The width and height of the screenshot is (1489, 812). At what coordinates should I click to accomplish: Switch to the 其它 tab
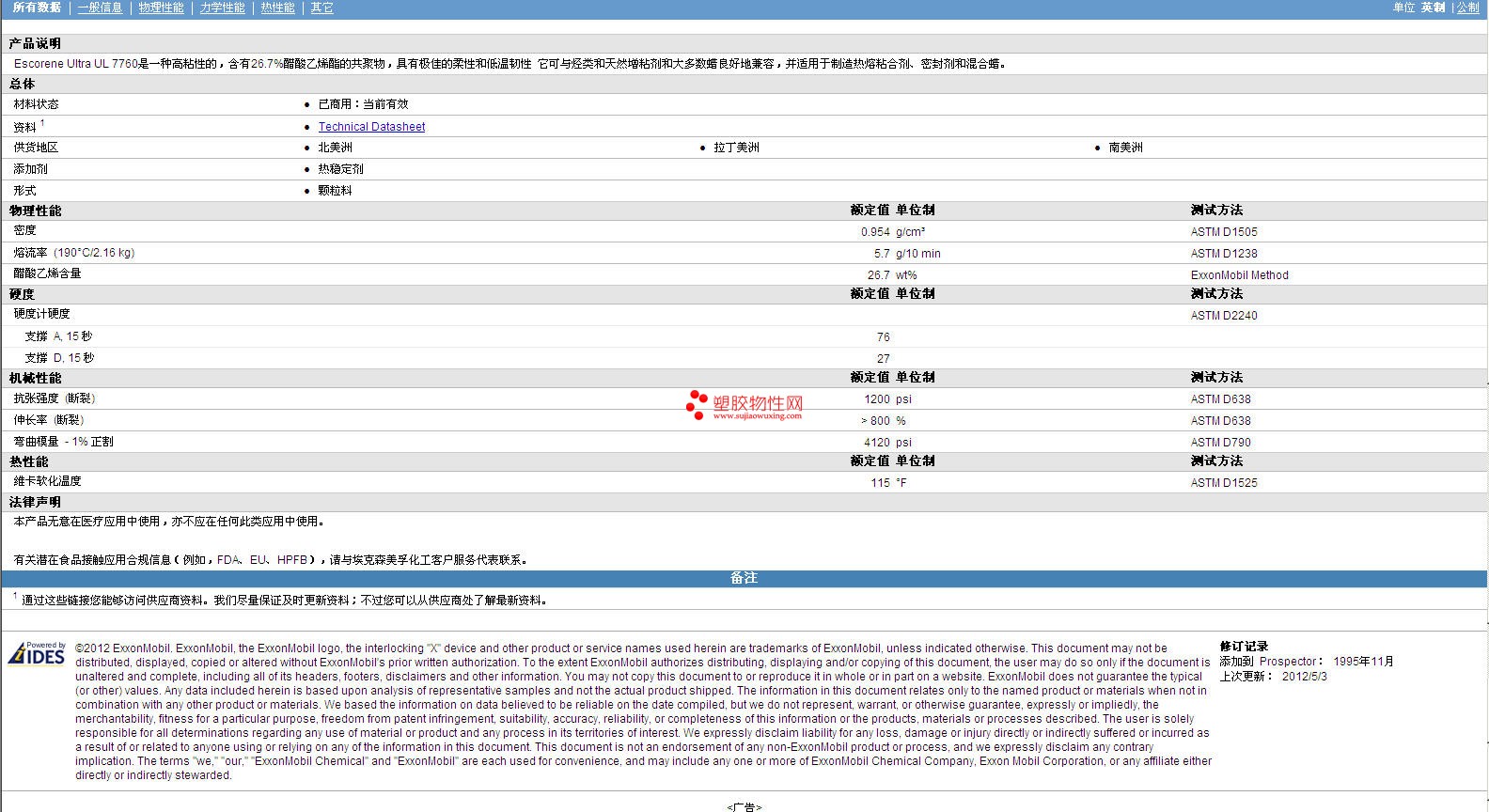click(321, 8)
